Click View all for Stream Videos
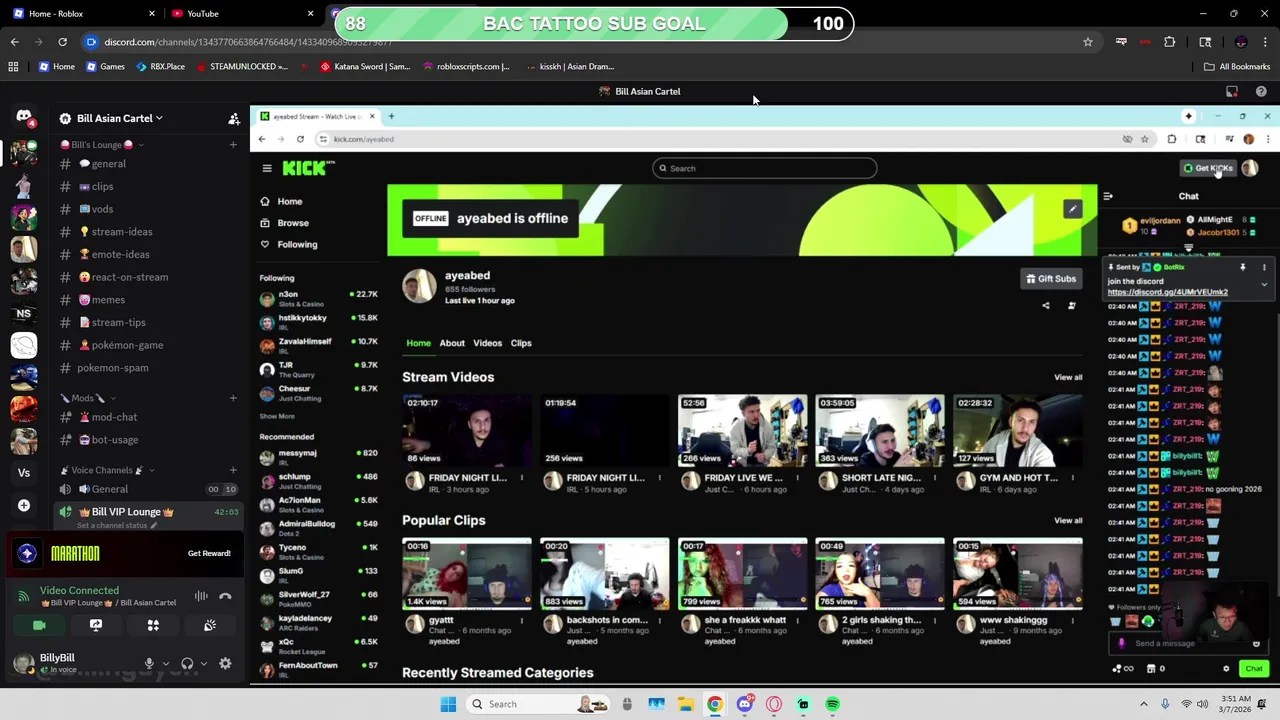This screenshot has height=720, width=1280. pos(1068,377)
